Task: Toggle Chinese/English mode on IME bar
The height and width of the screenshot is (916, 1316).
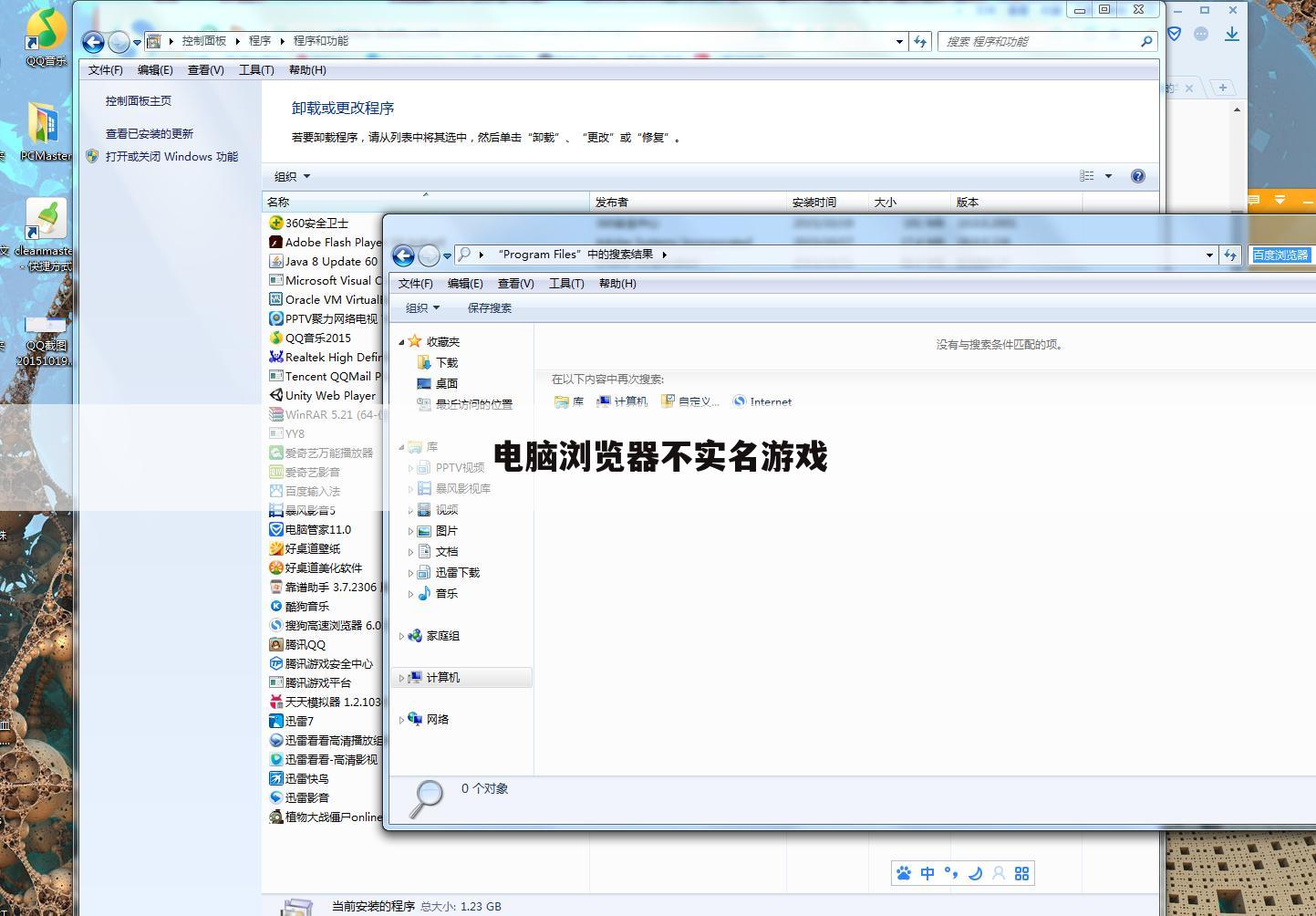Action: pos(927,873)
